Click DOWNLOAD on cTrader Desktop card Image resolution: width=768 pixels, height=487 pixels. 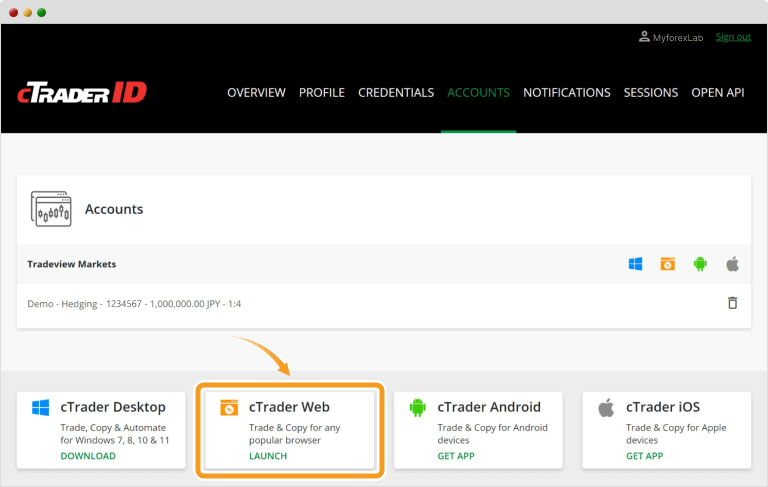88,456
